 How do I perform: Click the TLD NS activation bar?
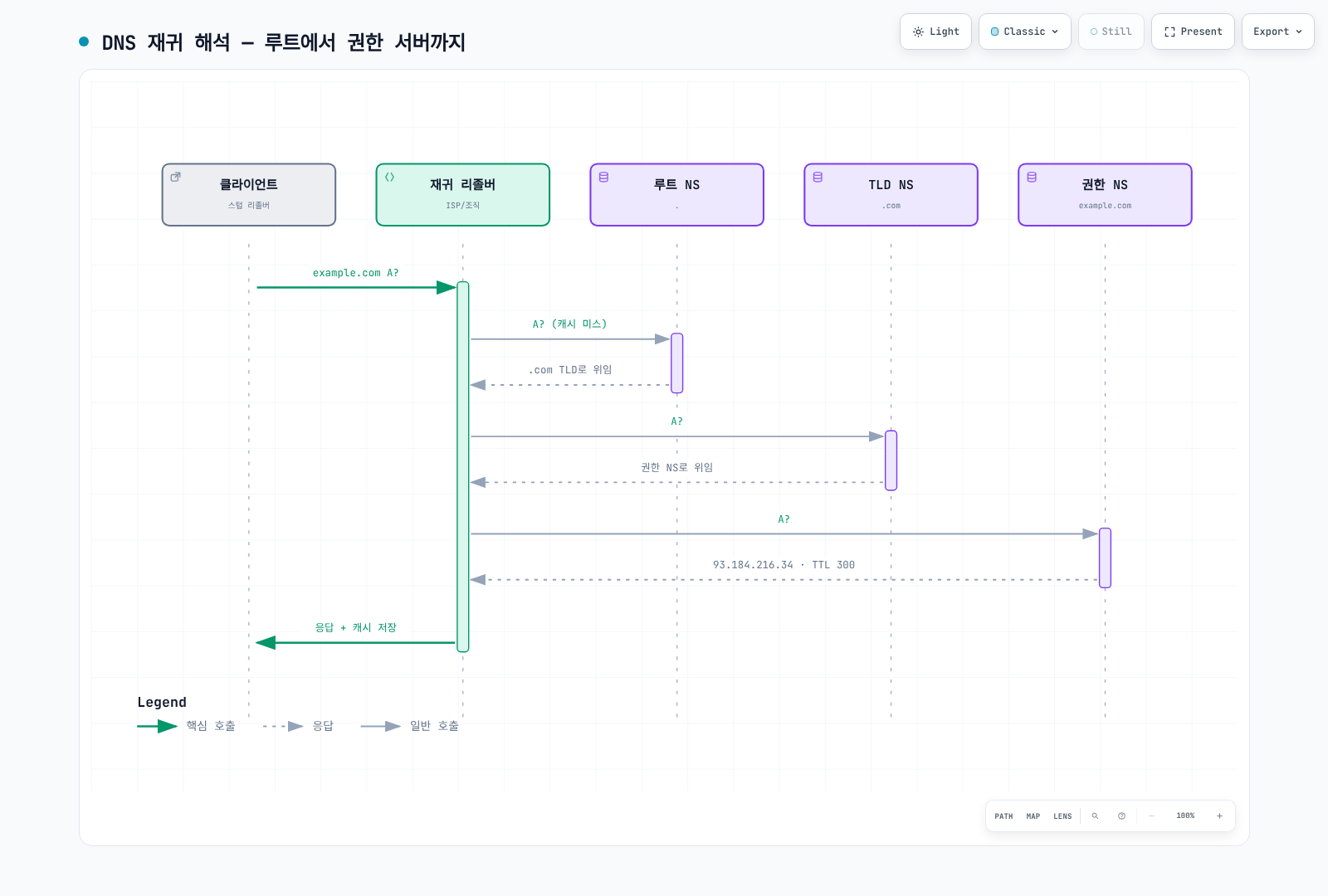coord(891,460)
